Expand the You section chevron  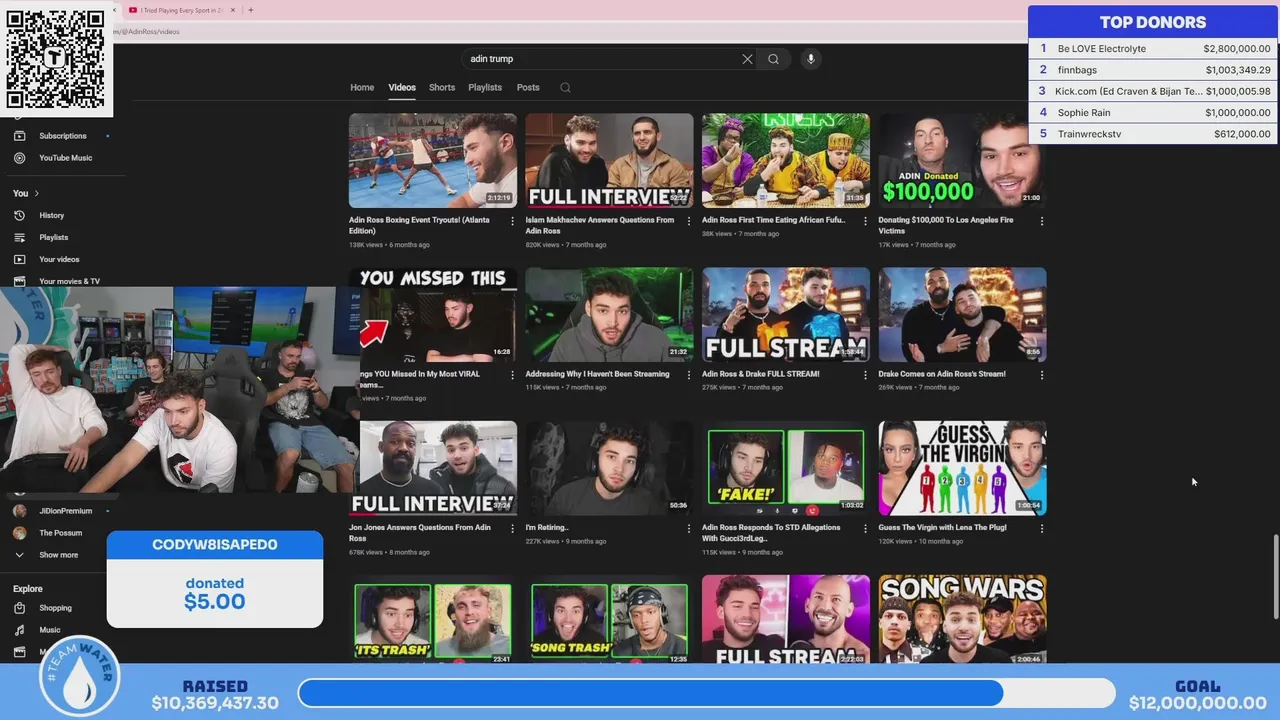coord(37,193)
